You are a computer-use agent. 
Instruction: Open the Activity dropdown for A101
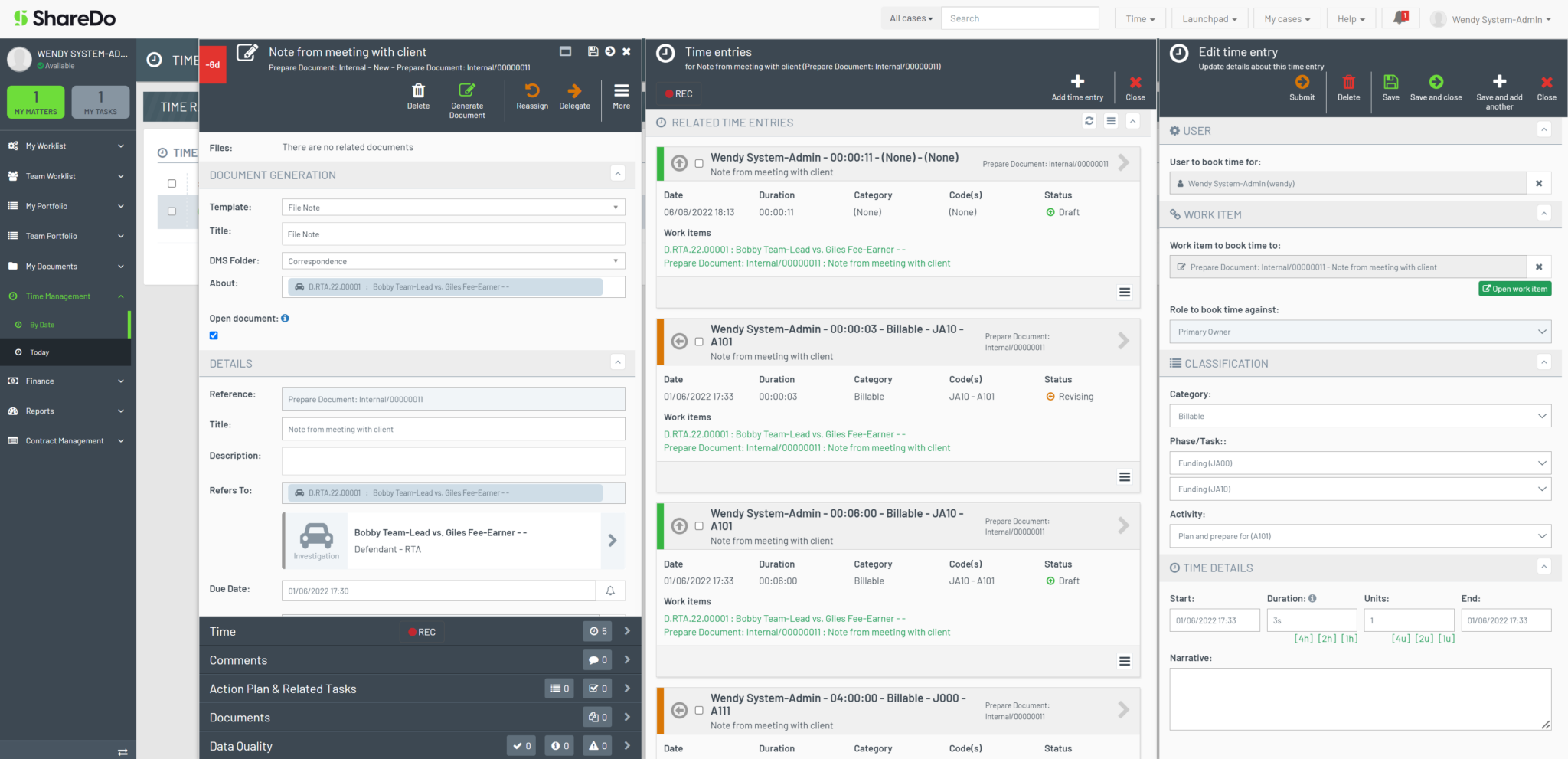pos(1360,536)
